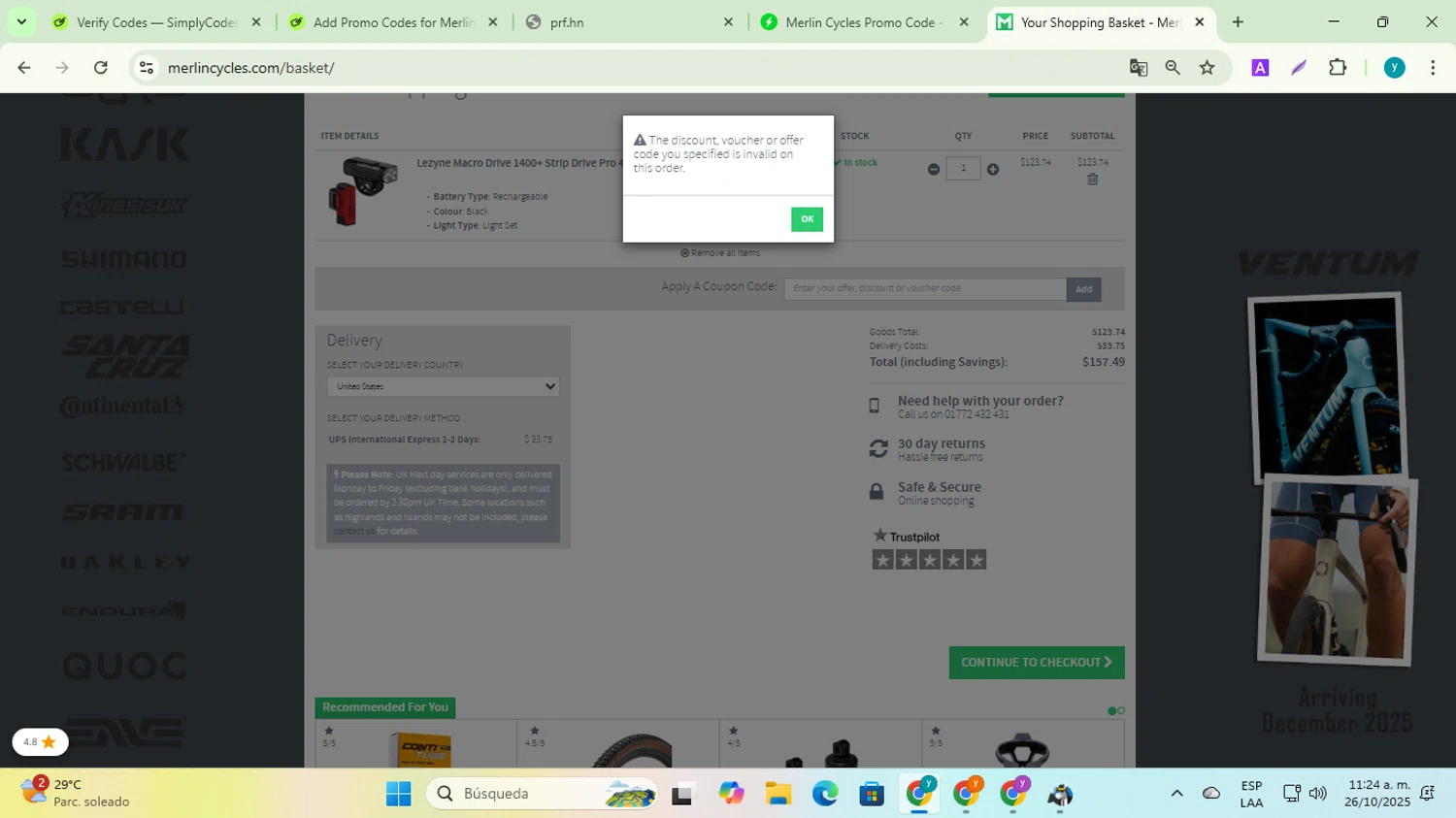The width and height of the screenshot is (1456, 818).
Task: Switch to Add Promo Codes for Merlin tab
Action: click(394, 22)
